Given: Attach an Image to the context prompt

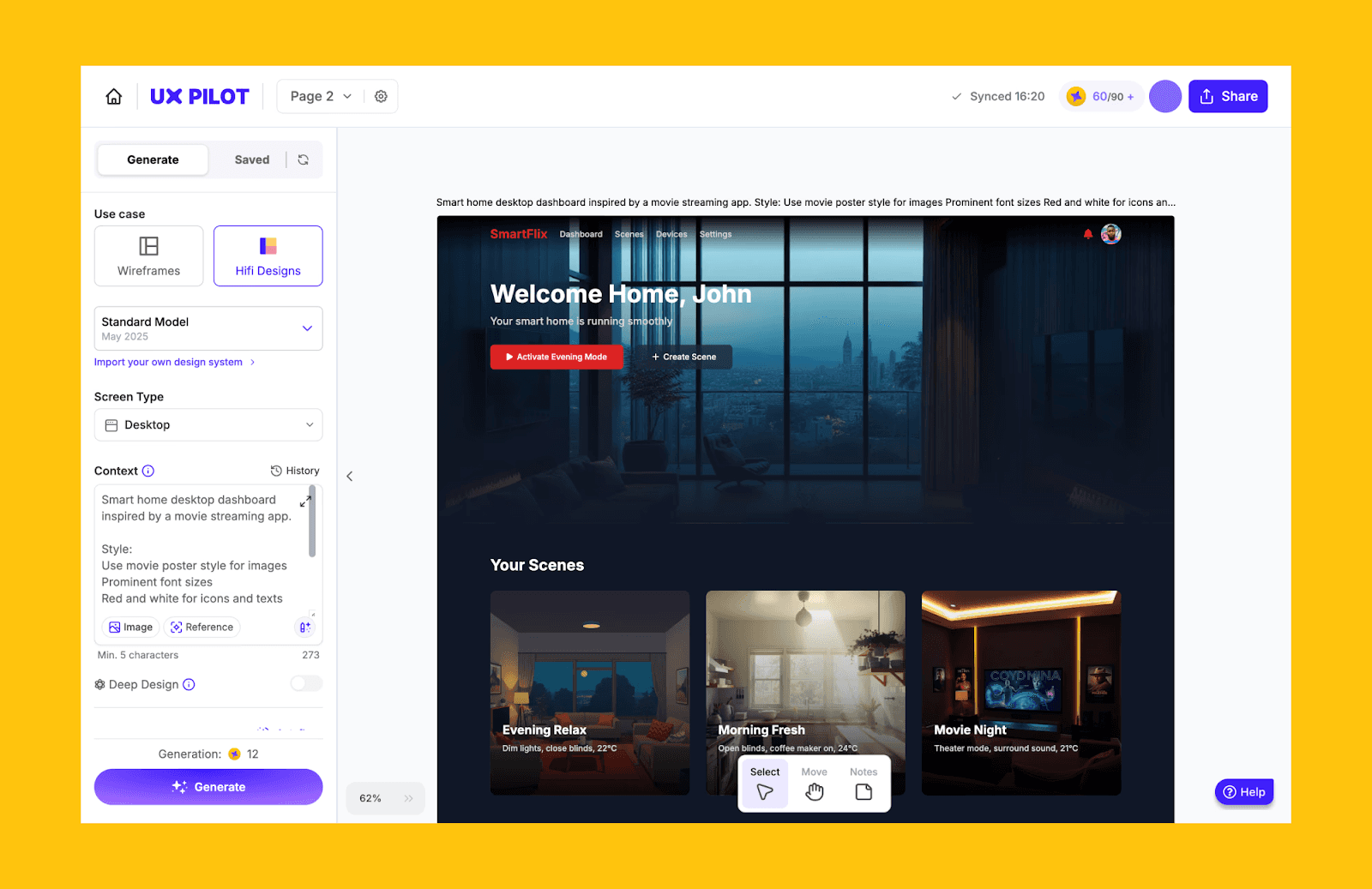Looking at the screenshot, I should tap(129, 627).
